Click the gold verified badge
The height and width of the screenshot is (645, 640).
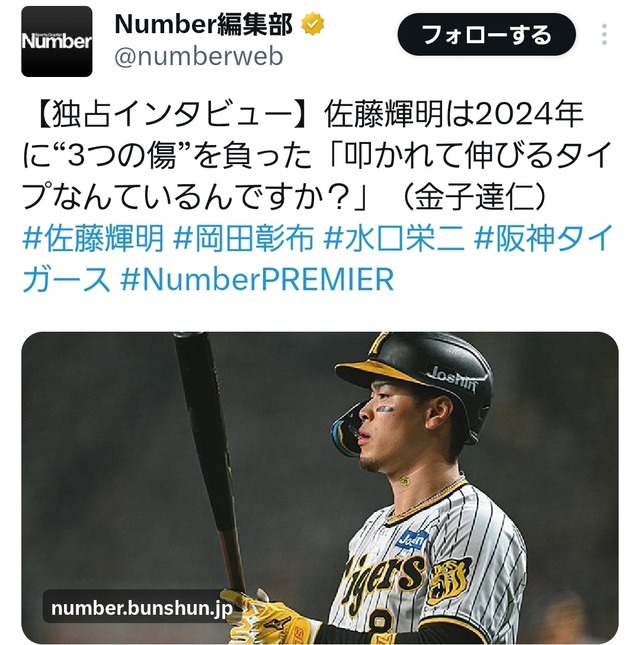(313, 24)
